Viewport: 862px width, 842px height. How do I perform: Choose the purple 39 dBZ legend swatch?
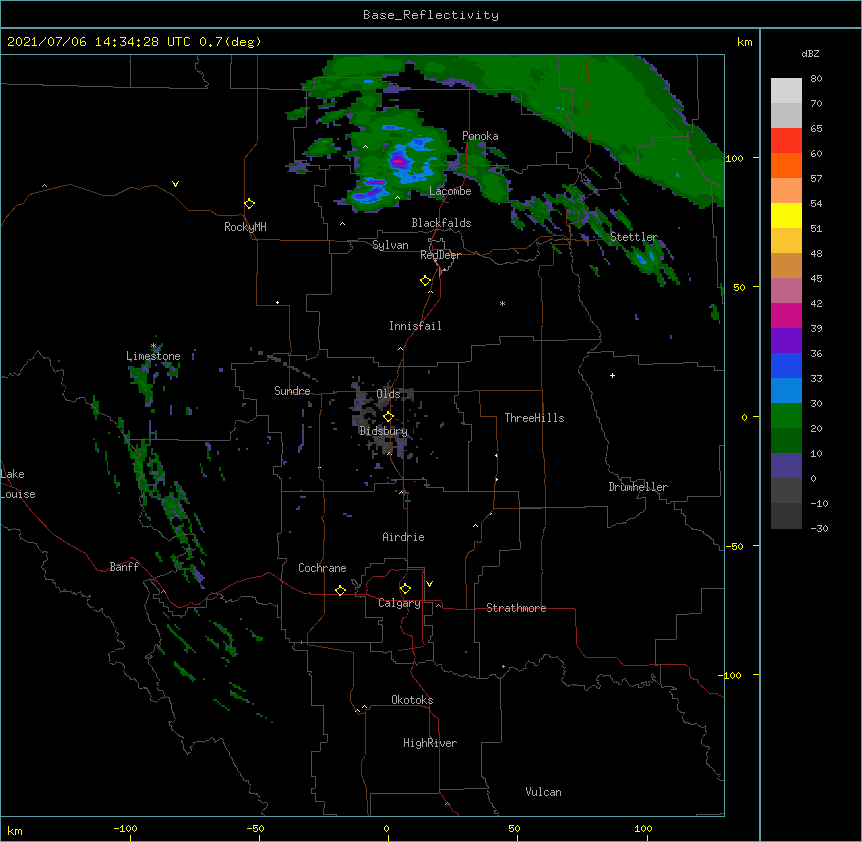(x=786, y=341)
